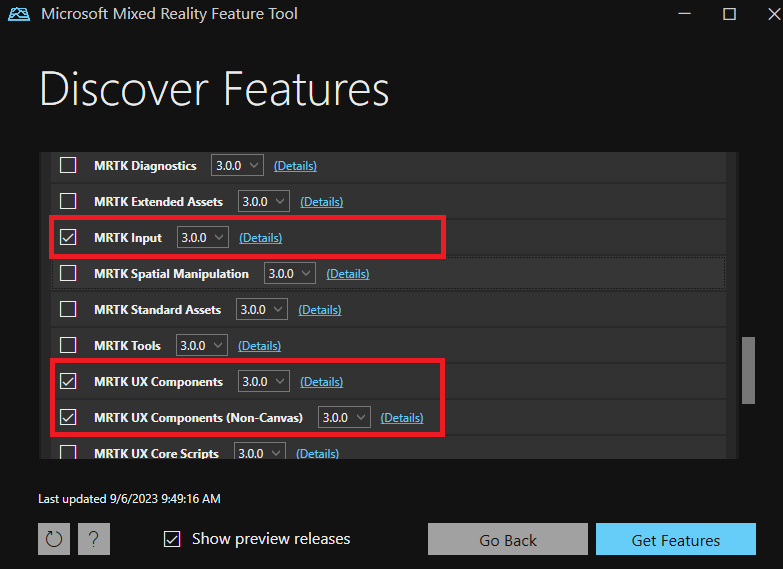This screenshot has width=783, height=569.
Task: Open MRTK UX Components version dropdown
Action: tap(264, 381)
